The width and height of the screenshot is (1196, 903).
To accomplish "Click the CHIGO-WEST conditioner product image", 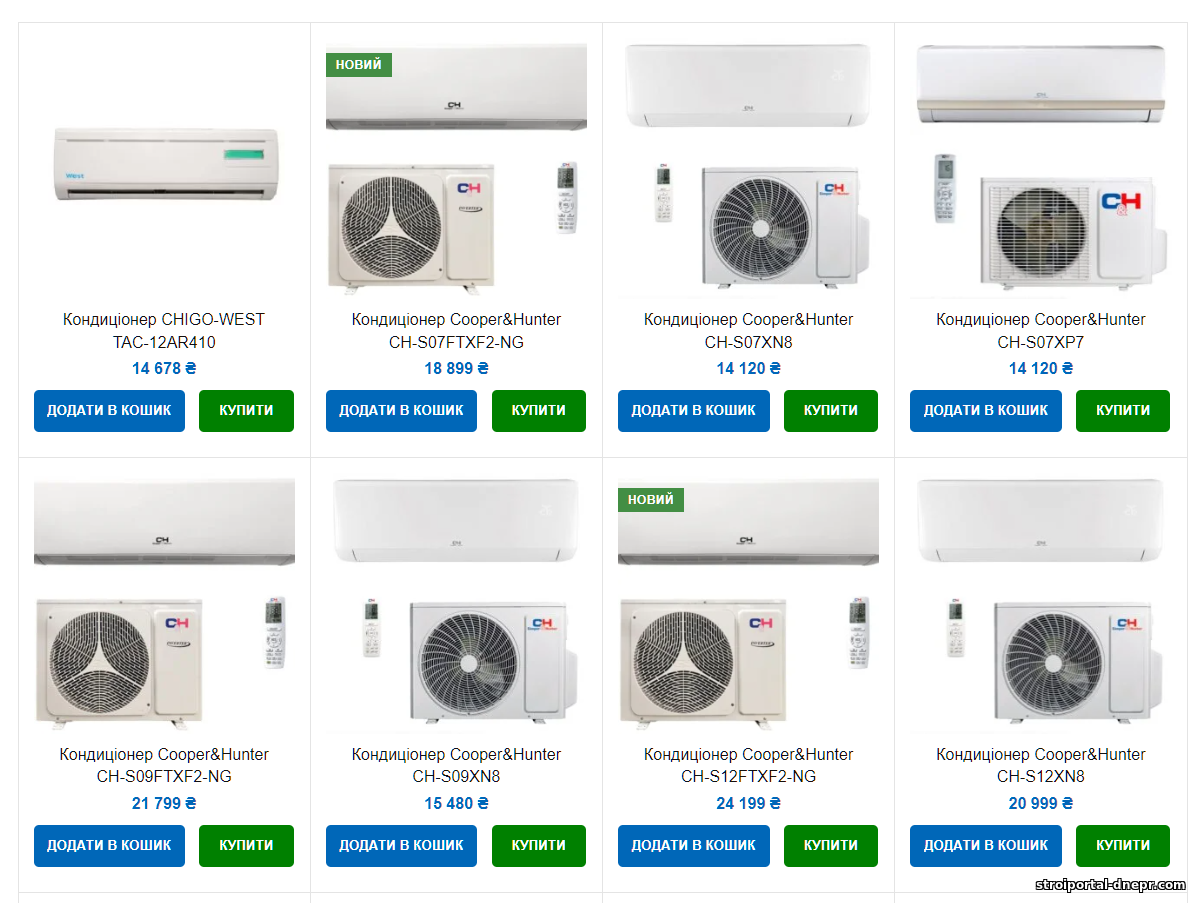I will click(x=164, y=163).
